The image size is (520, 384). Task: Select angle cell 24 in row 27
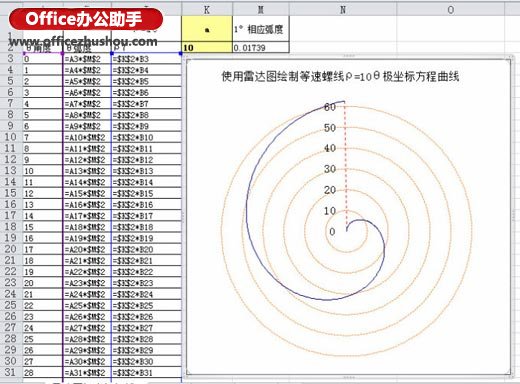(x=43, y=328)
